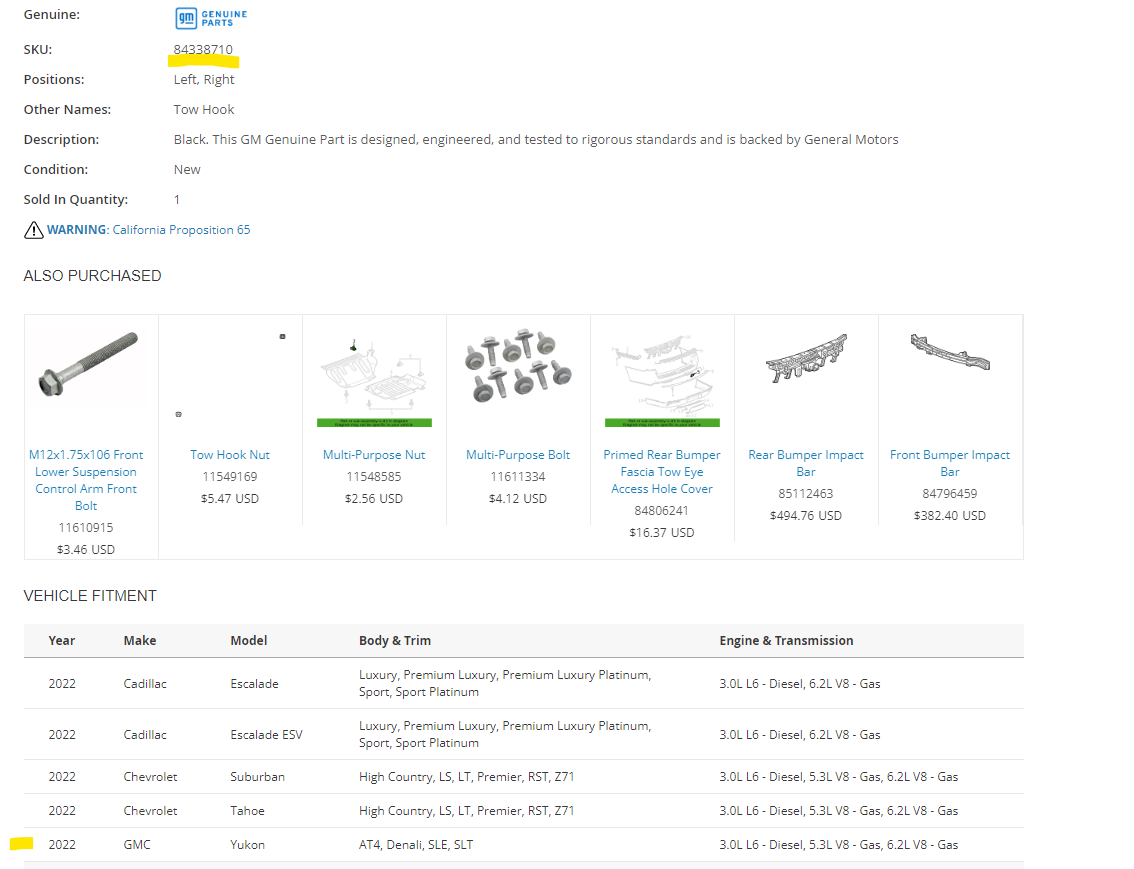
Task: Click the $5.47 USD price
Action: [x=230, y=499]
